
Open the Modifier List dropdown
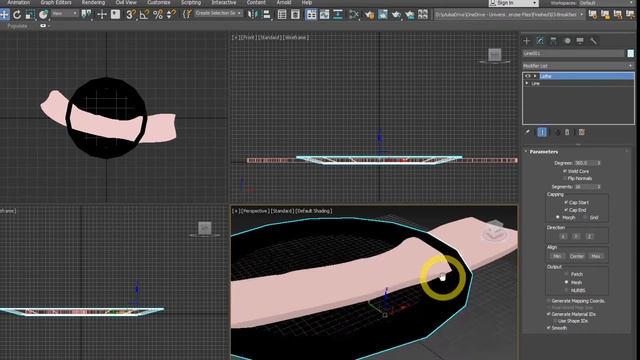(x=578, y=66)
